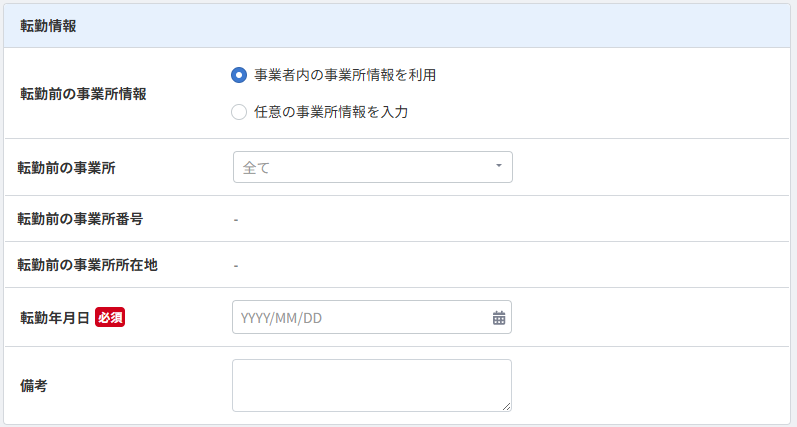Click the 転勤情報 section header
Viewport: 797px width, 427px height.
[49, 26]
